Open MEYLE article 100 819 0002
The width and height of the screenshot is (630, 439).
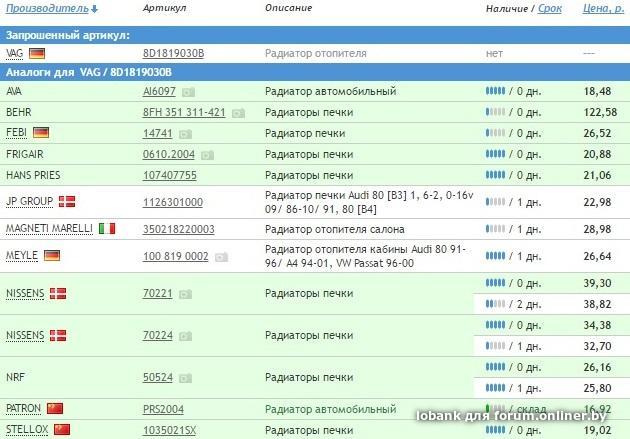tap(176, 256)
